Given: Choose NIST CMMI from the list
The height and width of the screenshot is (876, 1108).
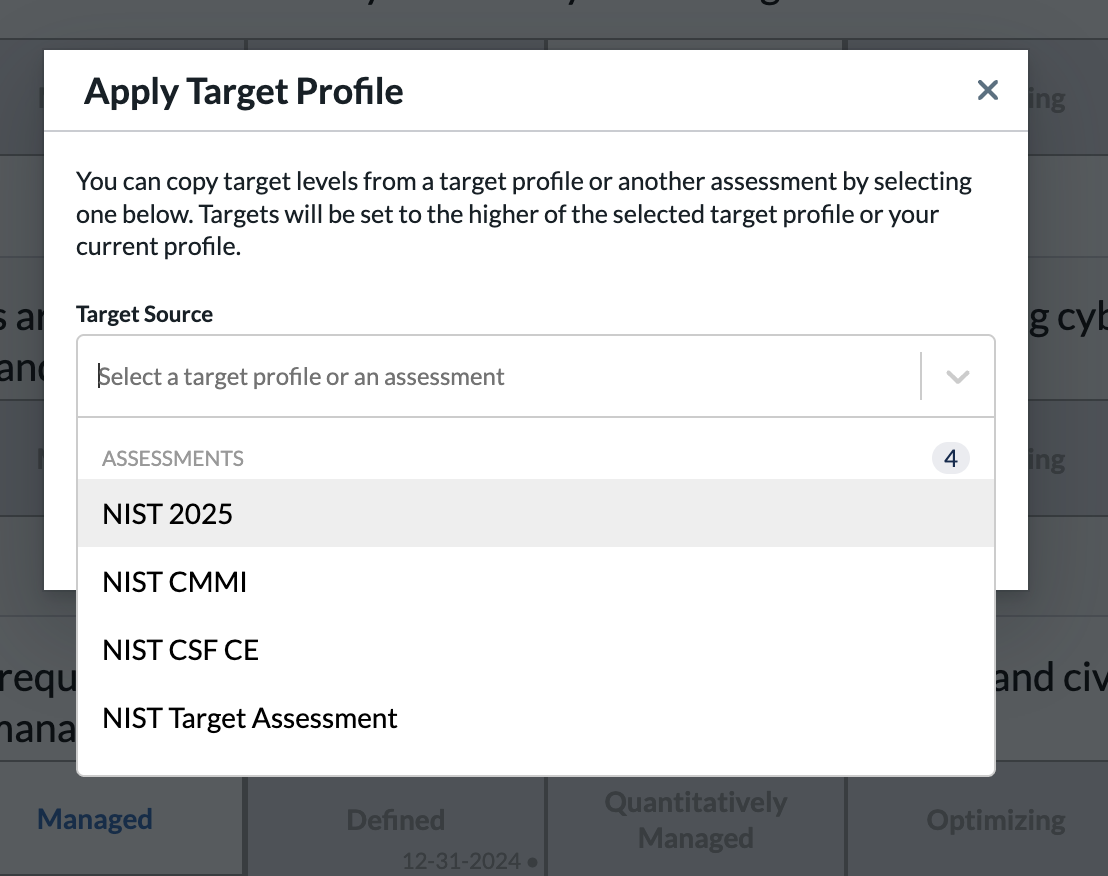Looking at the screenshot, I should 536,582.
